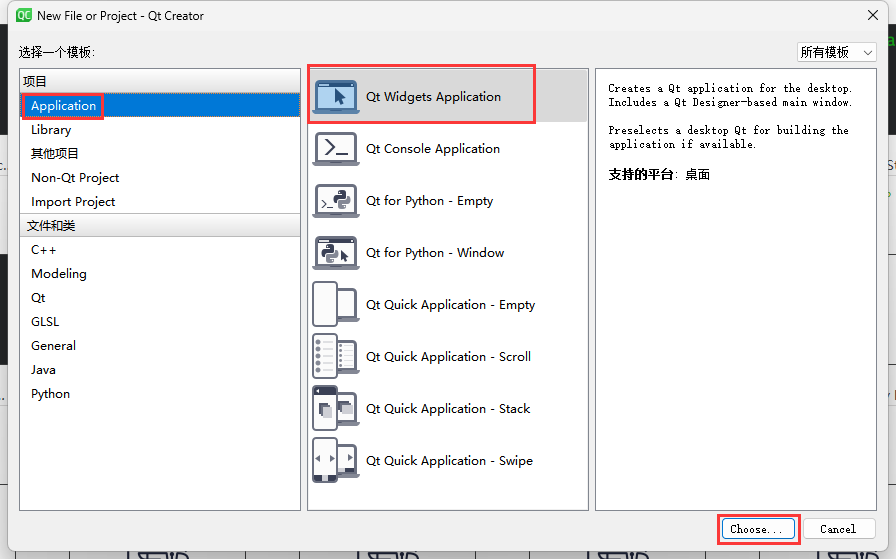Choose the Qt for Python - Window icon
Image resolution: width=896 pixels, height=559 pixels.
[x=335, y=253]
